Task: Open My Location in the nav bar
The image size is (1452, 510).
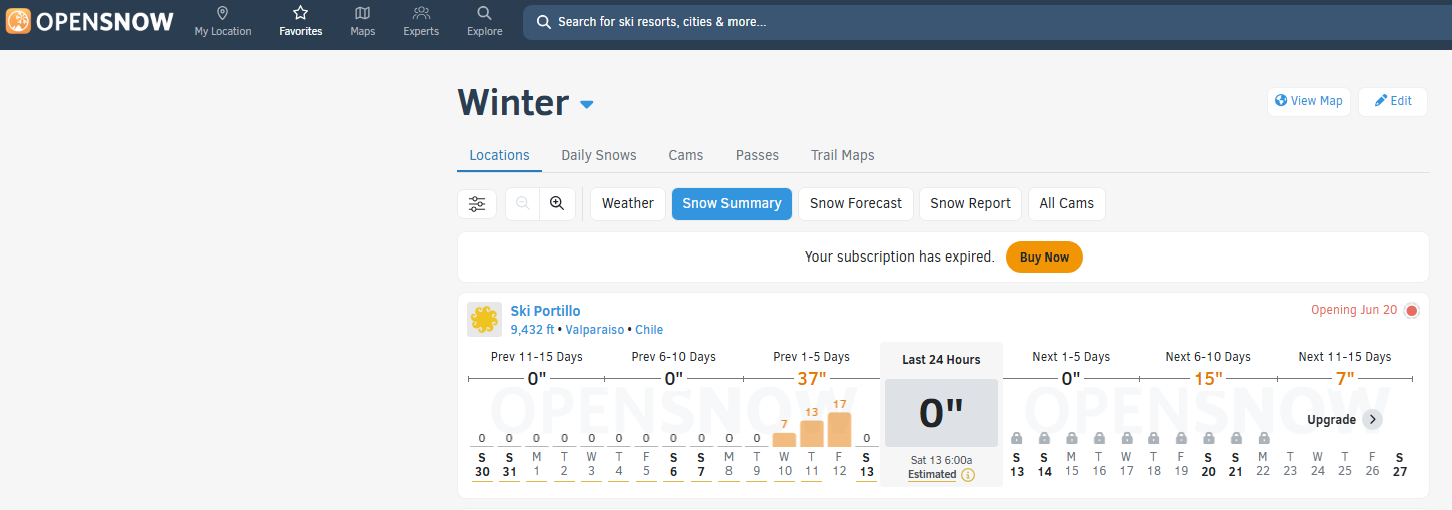Action: (223, 21)
